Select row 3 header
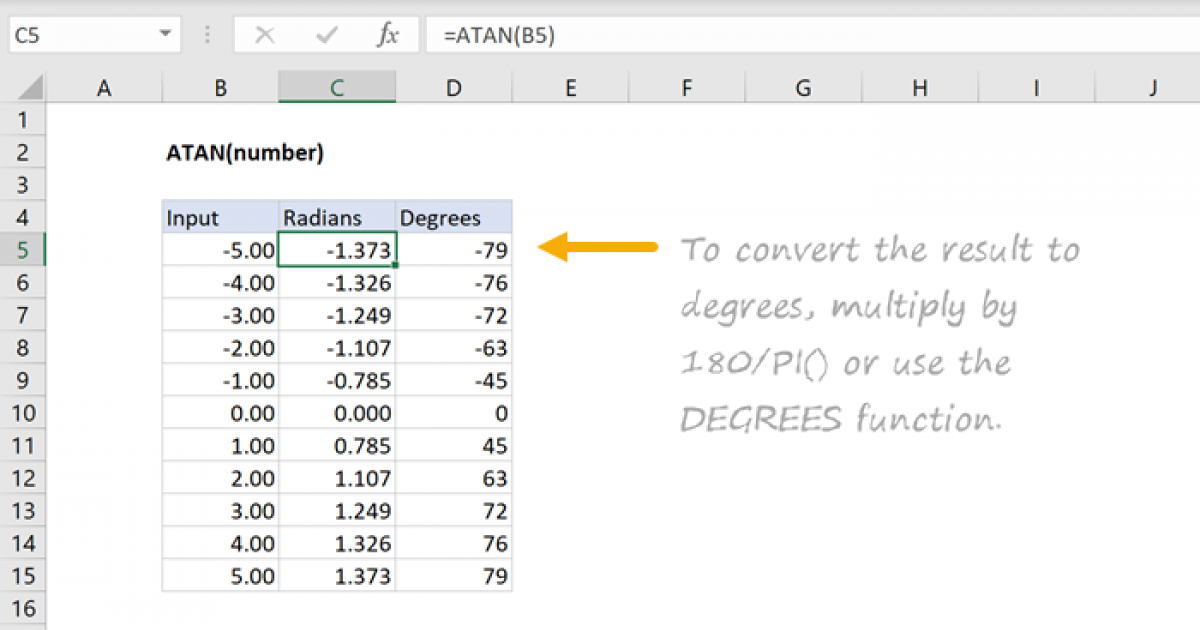Image resolution: width=1200 pixels, height=630 pixels. 23,185
